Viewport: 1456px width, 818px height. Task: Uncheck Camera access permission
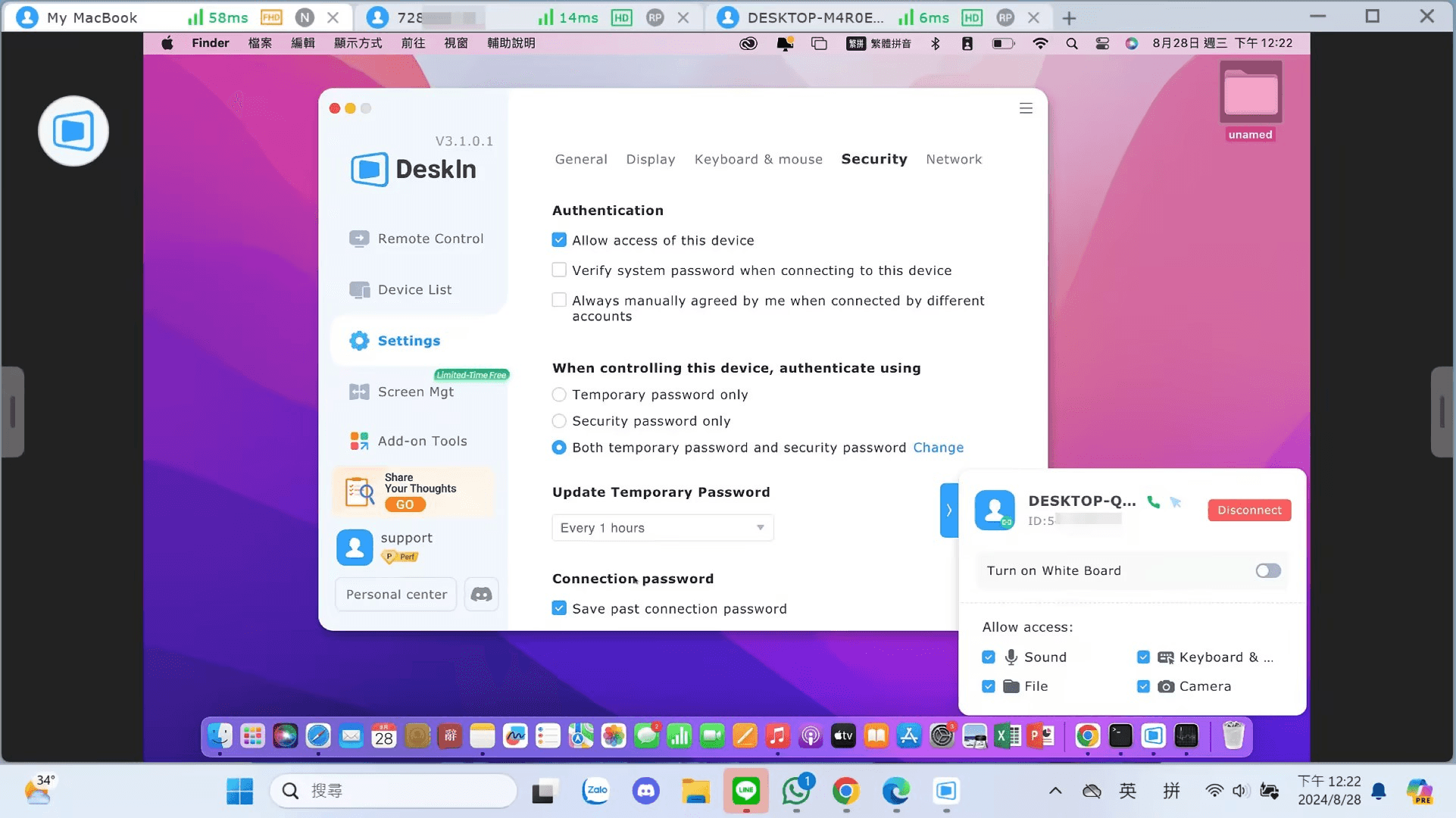1144,686
